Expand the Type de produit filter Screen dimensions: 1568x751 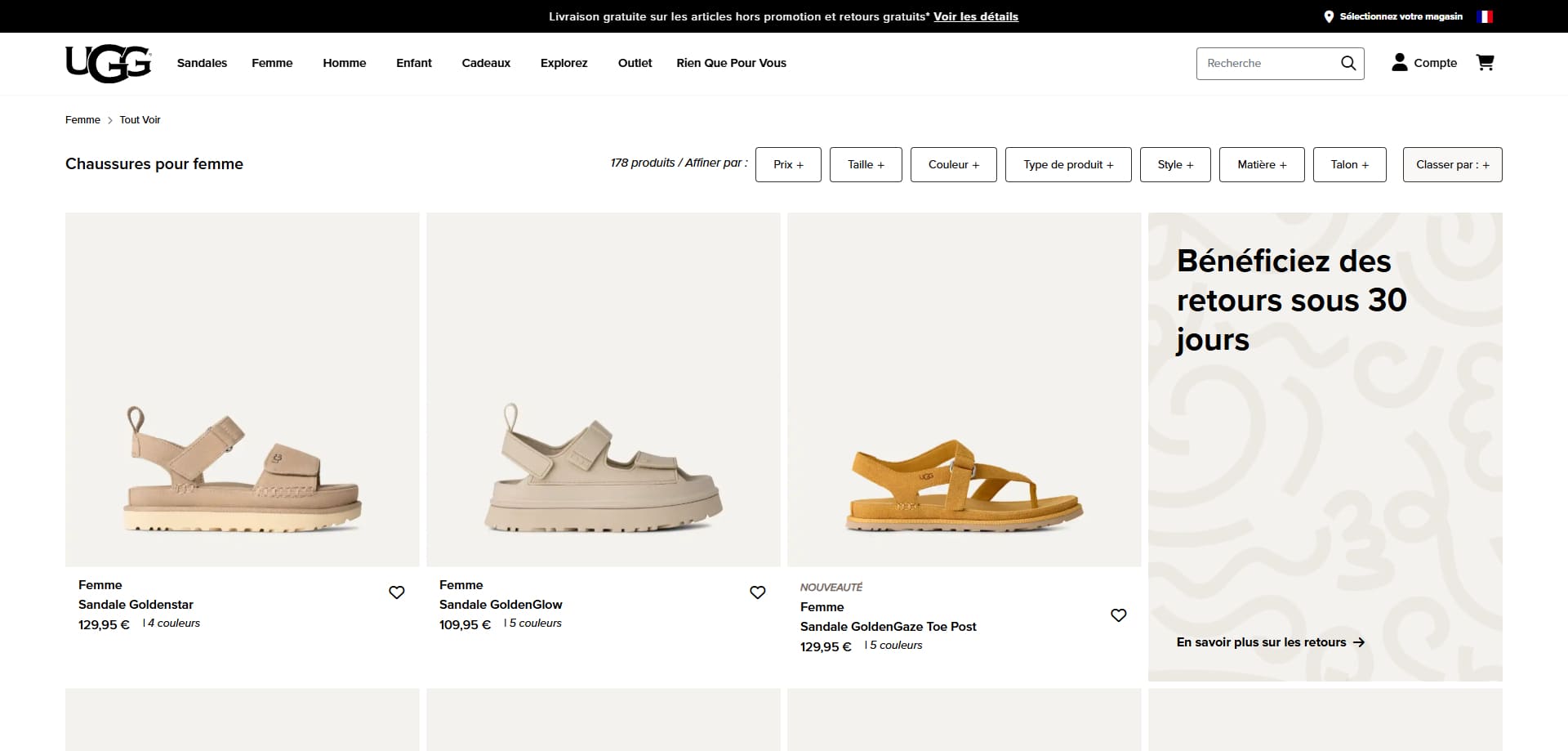1068,164
